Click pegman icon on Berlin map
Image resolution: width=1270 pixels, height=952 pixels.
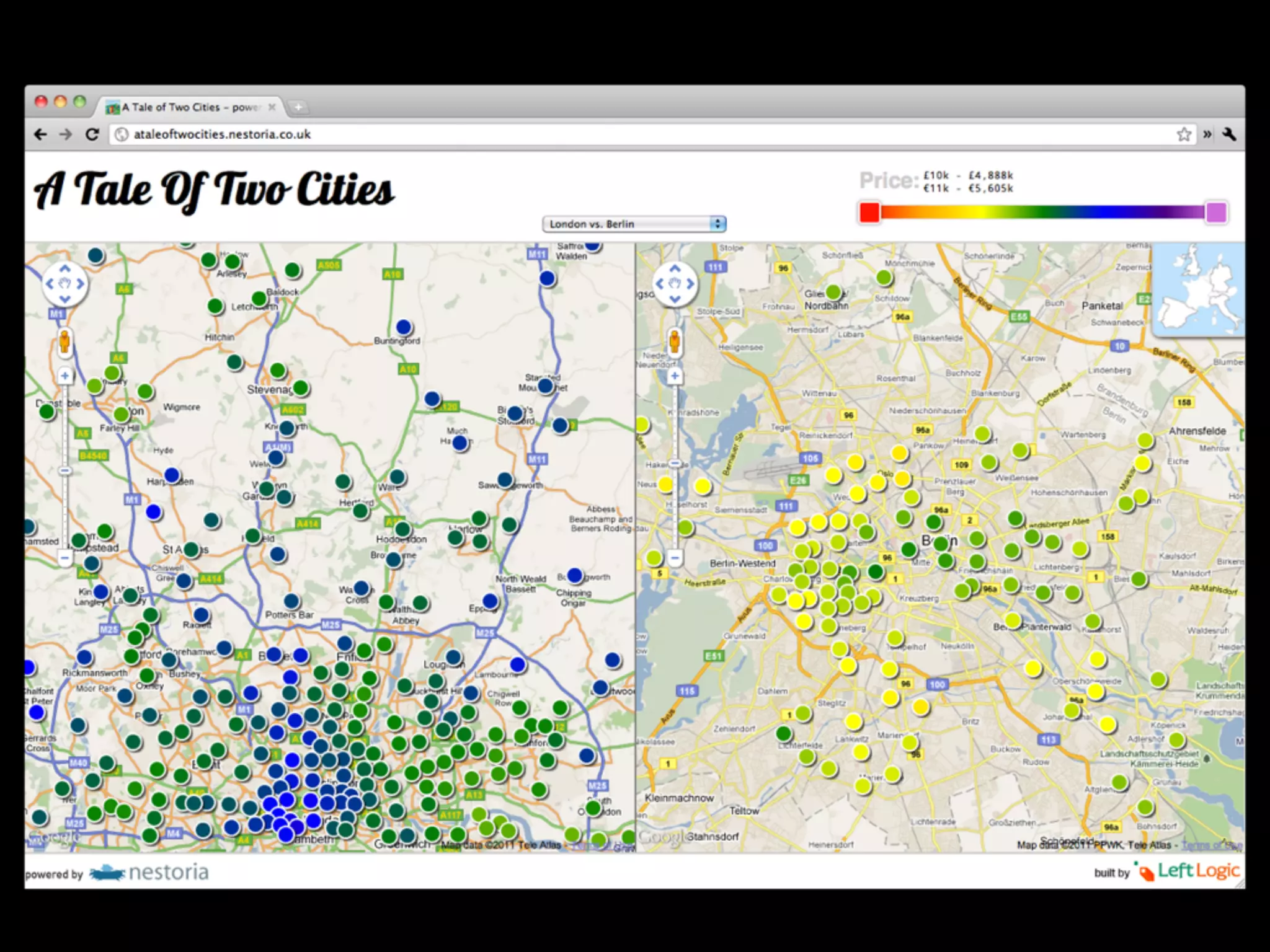click(675, 342)
